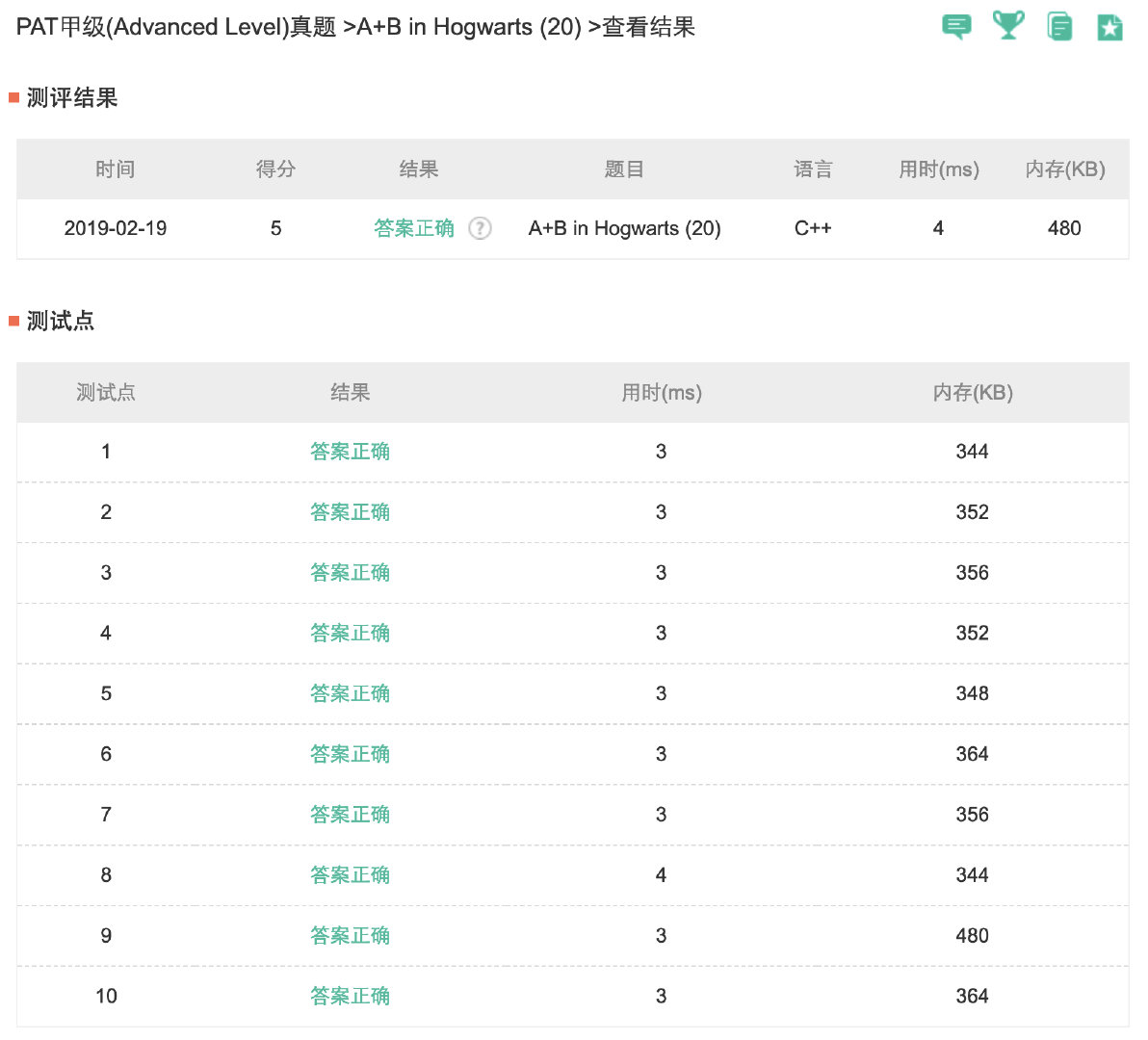Click memory value 348 in test point 5

[x=973, y=694]
